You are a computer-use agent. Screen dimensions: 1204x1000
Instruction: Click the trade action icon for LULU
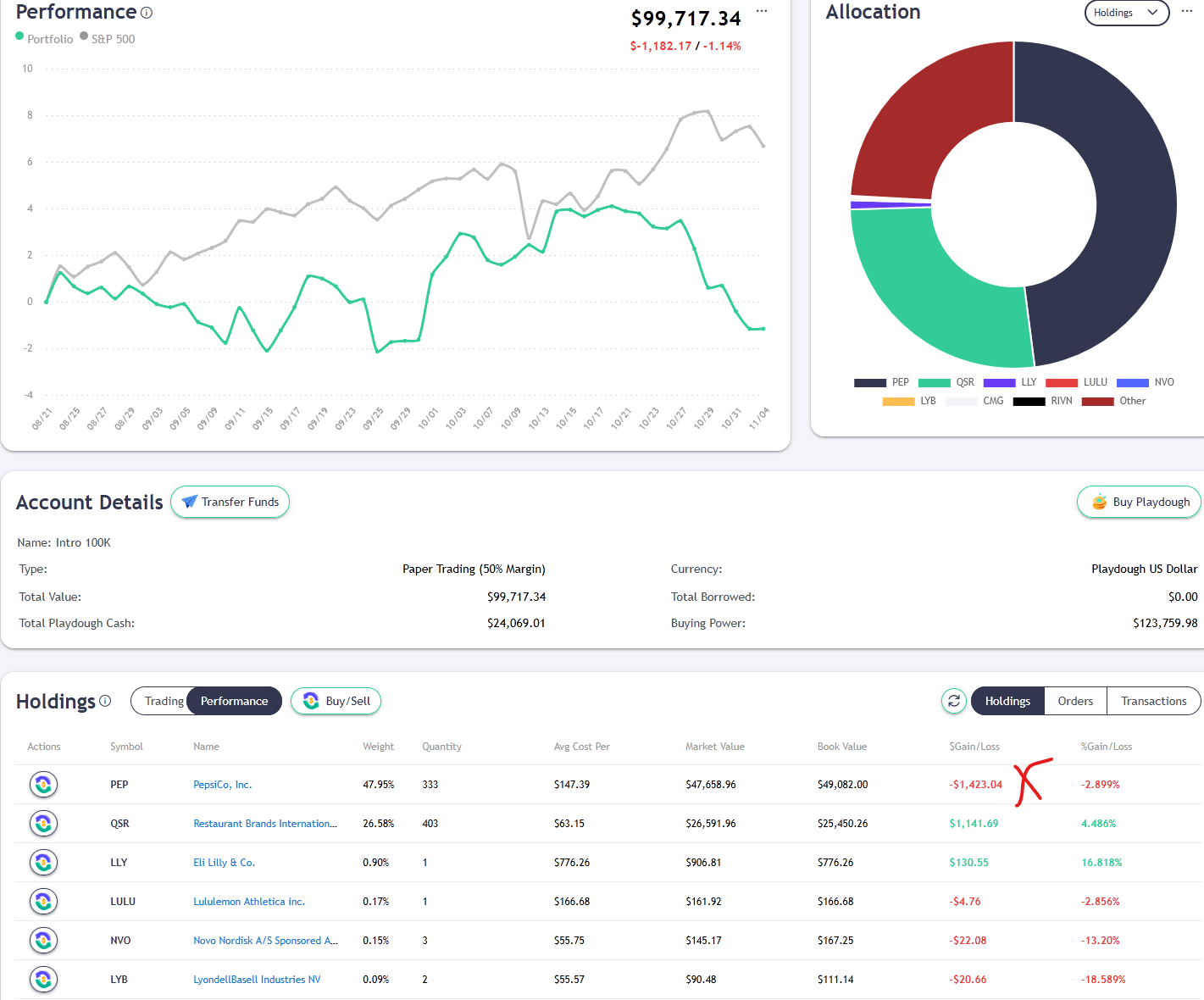point(43,902)
